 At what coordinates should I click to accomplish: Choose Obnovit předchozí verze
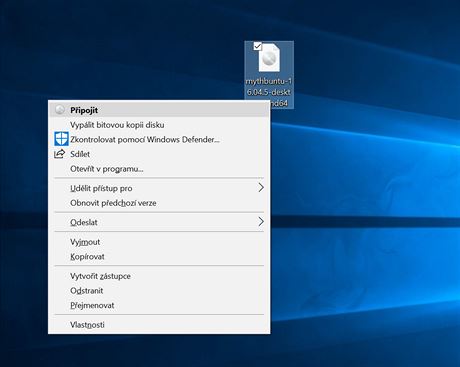coord(159,203)
